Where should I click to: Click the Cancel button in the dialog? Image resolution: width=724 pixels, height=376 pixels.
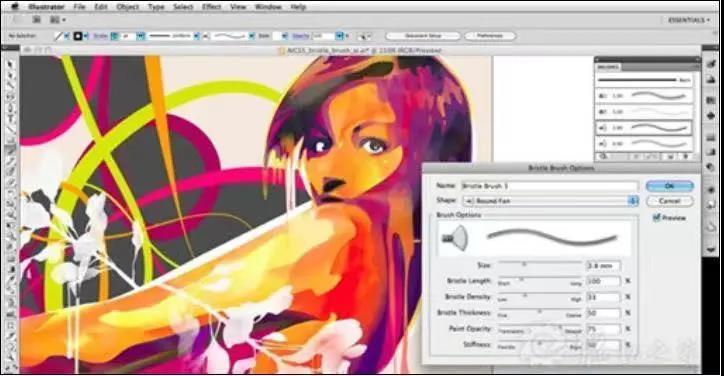pyautogui.click(x=670, y=201)
